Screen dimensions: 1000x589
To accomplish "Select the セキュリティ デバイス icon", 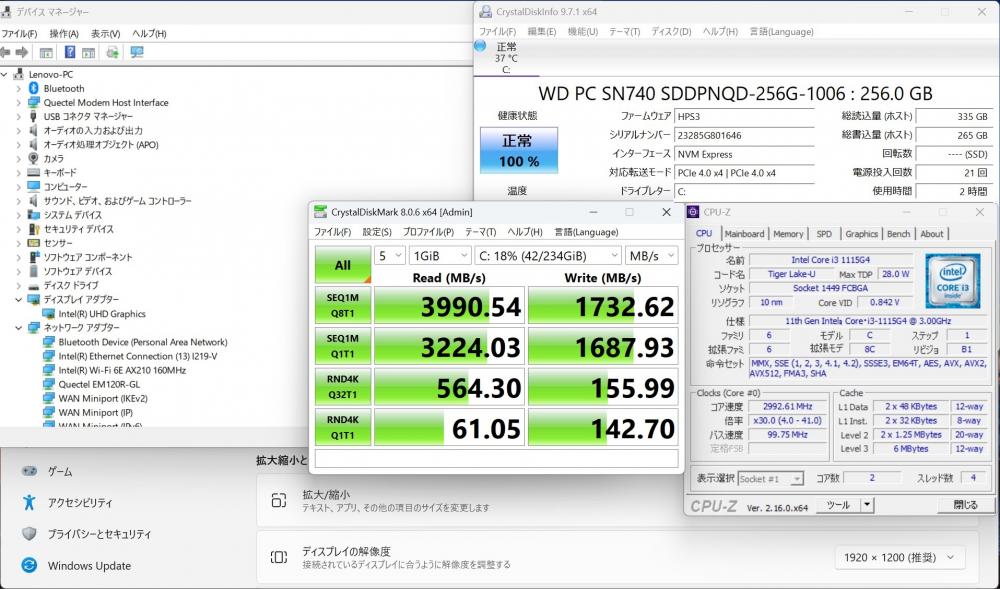I will 34,229.
